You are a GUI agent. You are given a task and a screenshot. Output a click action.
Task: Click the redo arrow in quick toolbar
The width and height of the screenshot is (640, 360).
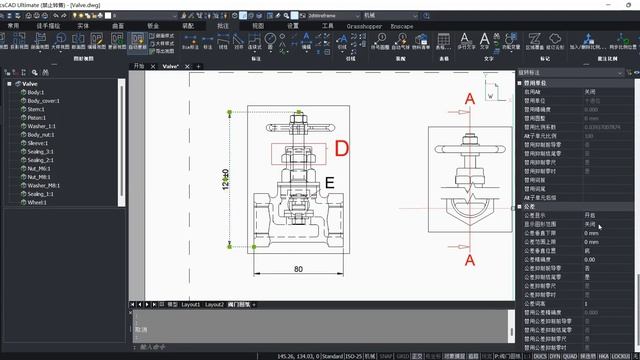click(64, 16)
